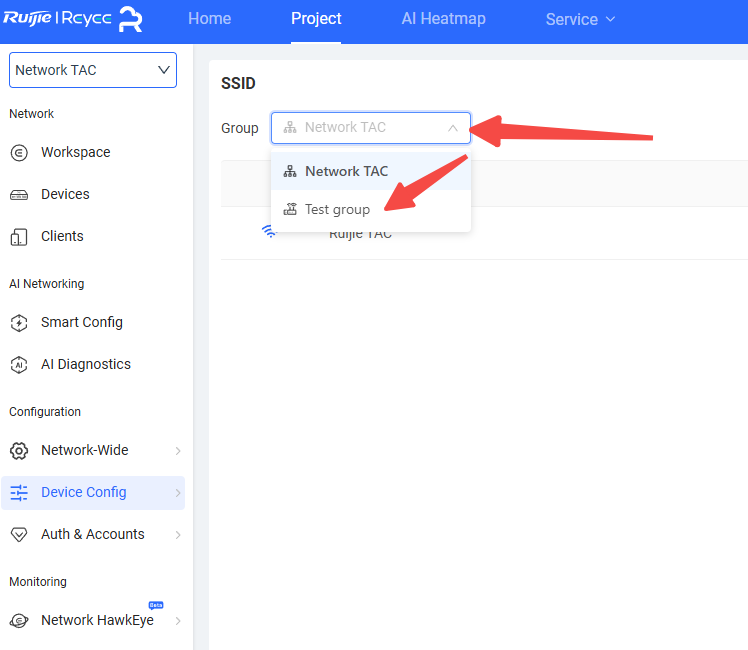This screenshot has height=650, width=748.
Task: Click the Network HawkEye icon
Action: [x=19, y=620]
